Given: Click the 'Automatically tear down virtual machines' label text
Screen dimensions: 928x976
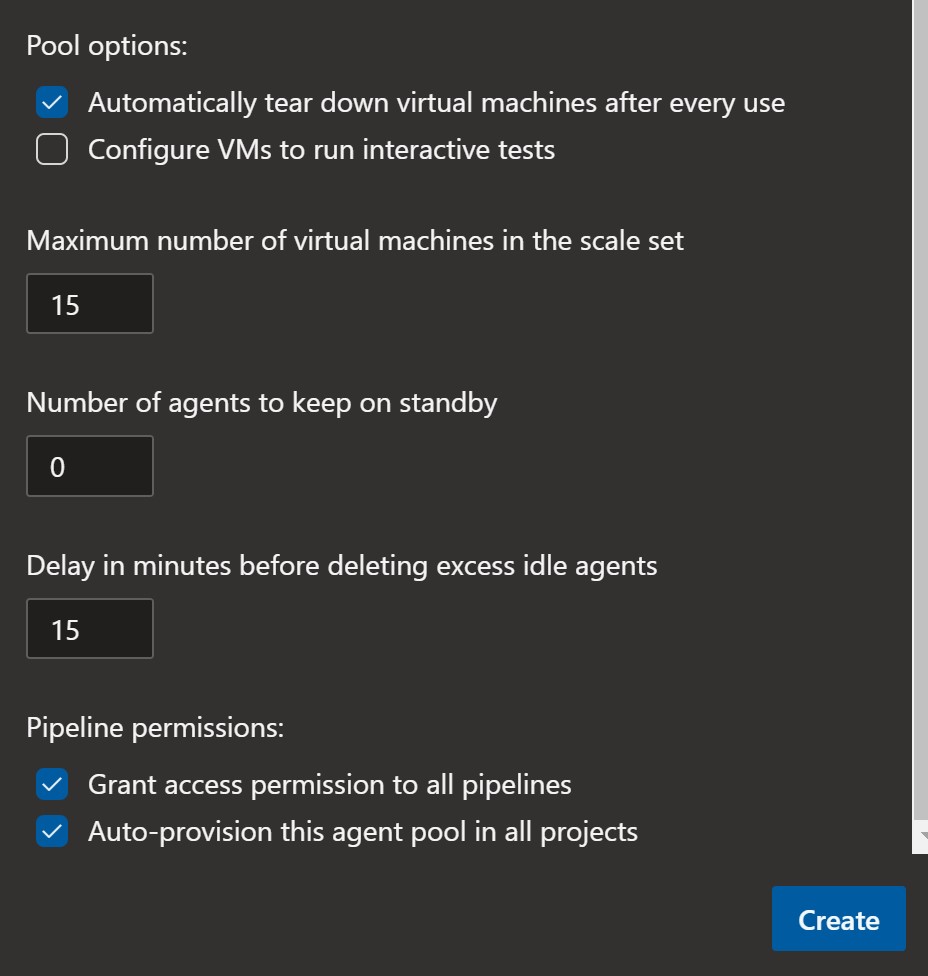Looking at the screenshot, I should [436, 103].
